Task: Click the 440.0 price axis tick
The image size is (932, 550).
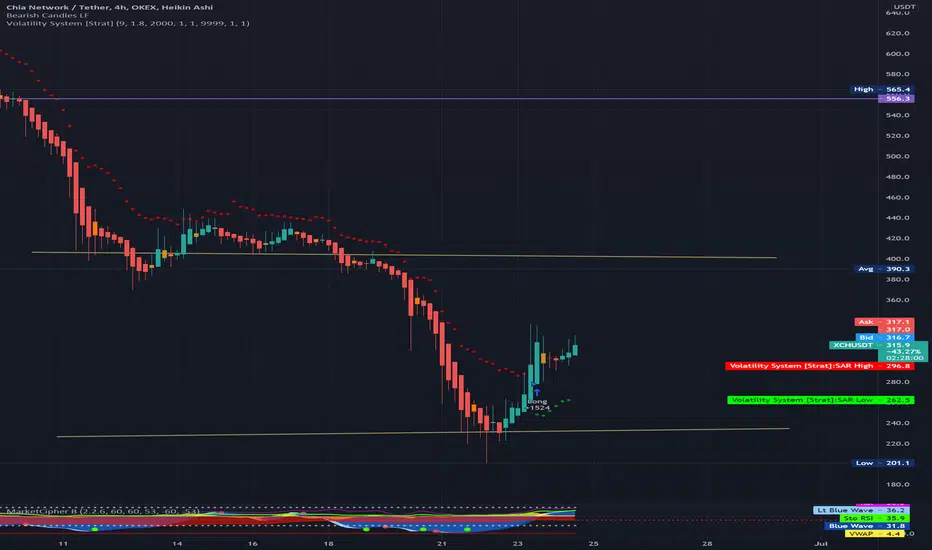Action: point(898,218)
